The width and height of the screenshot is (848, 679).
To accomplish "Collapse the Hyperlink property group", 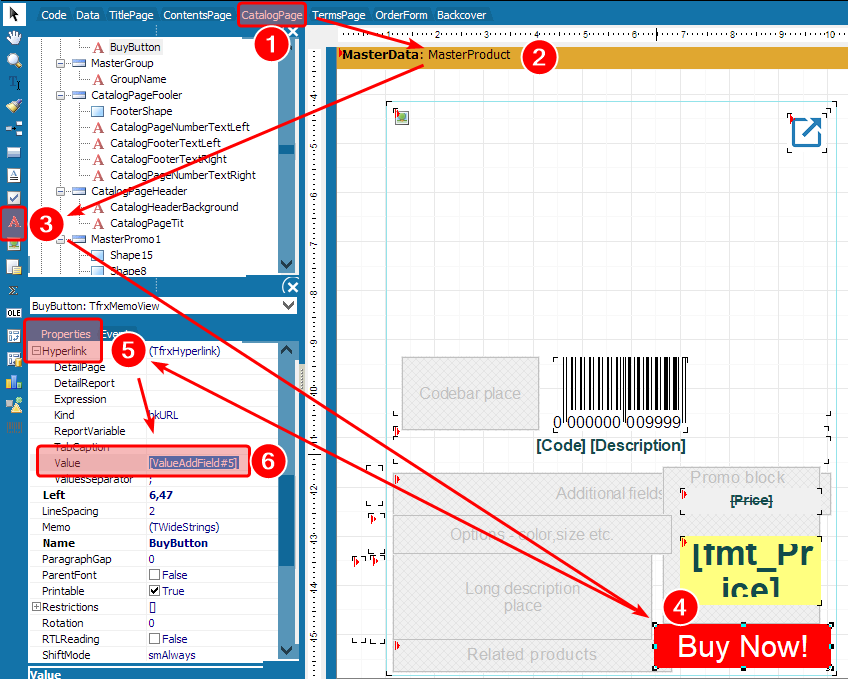I will coord(36,351).
